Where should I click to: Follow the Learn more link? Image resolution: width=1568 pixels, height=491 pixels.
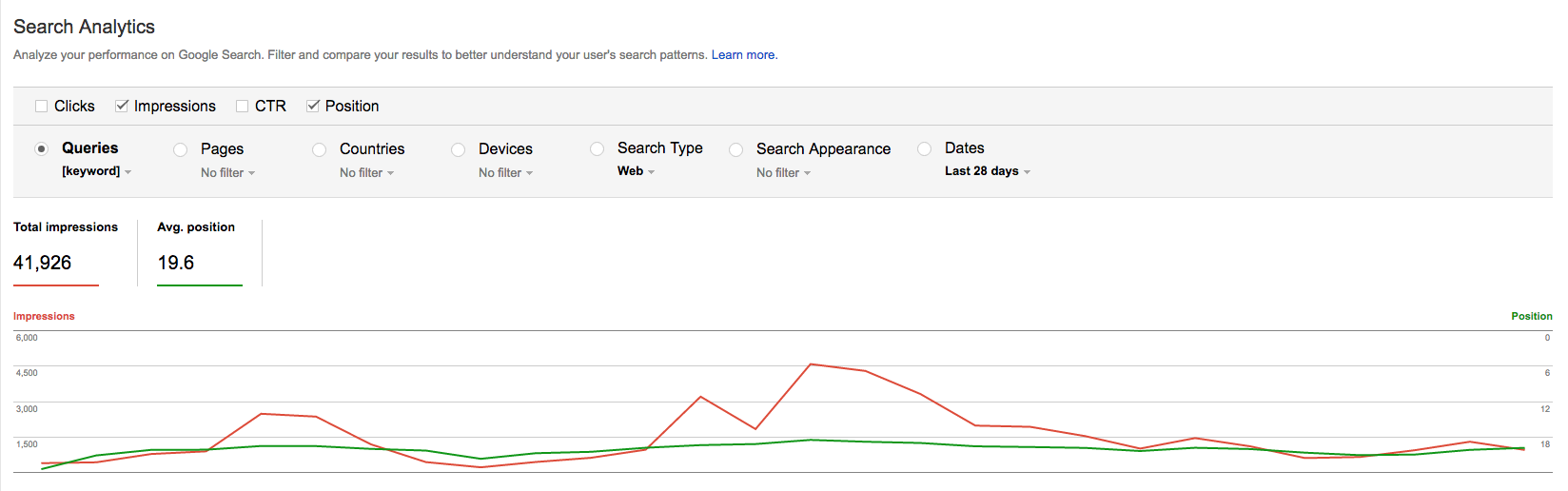(744, 55)
